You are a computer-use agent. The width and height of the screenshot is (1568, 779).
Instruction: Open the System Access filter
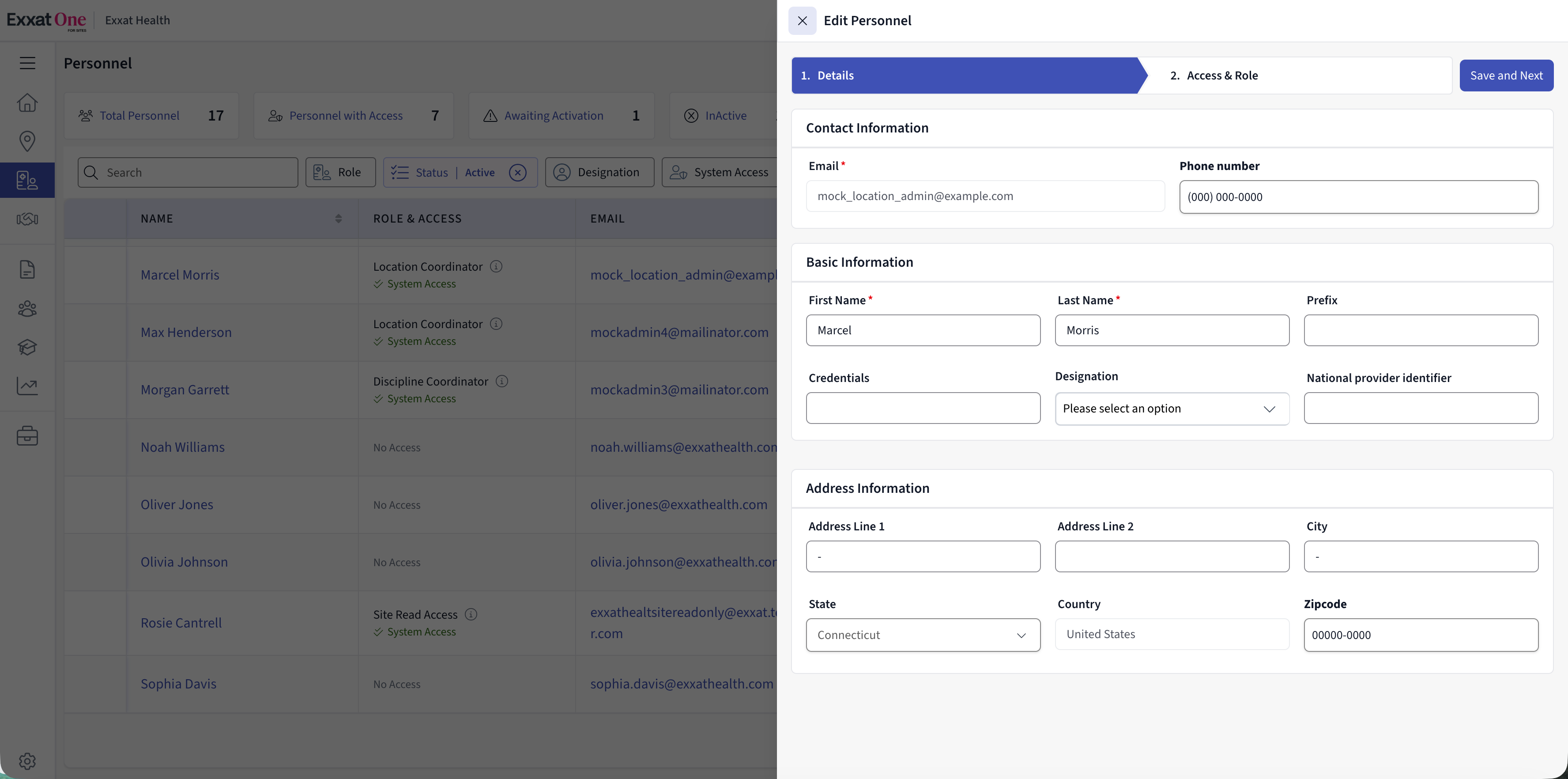[720, 173]
